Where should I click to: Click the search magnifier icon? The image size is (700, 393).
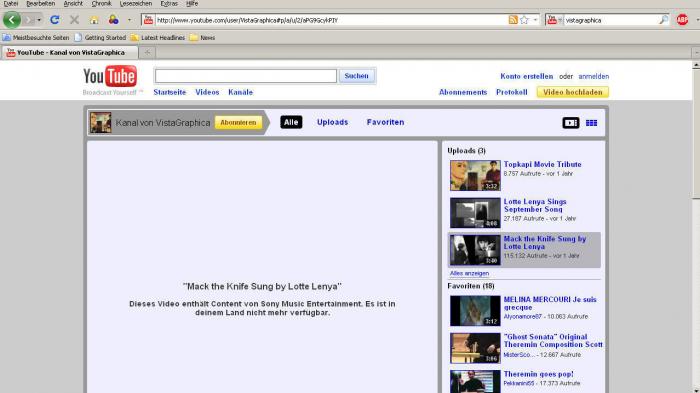(x=663, y=20)
